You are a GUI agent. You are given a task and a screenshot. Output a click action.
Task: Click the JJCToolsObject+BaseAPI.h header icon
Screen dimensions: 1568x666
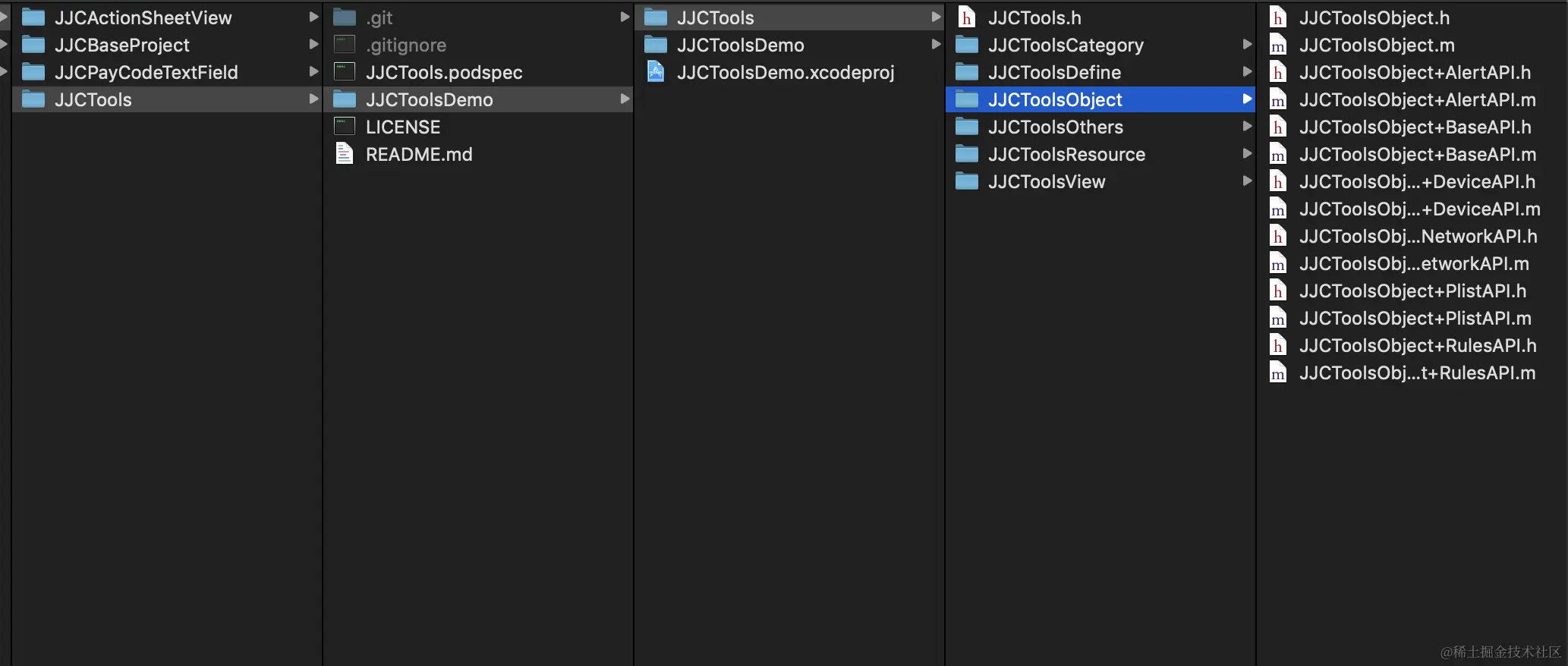pos(1278,127)
